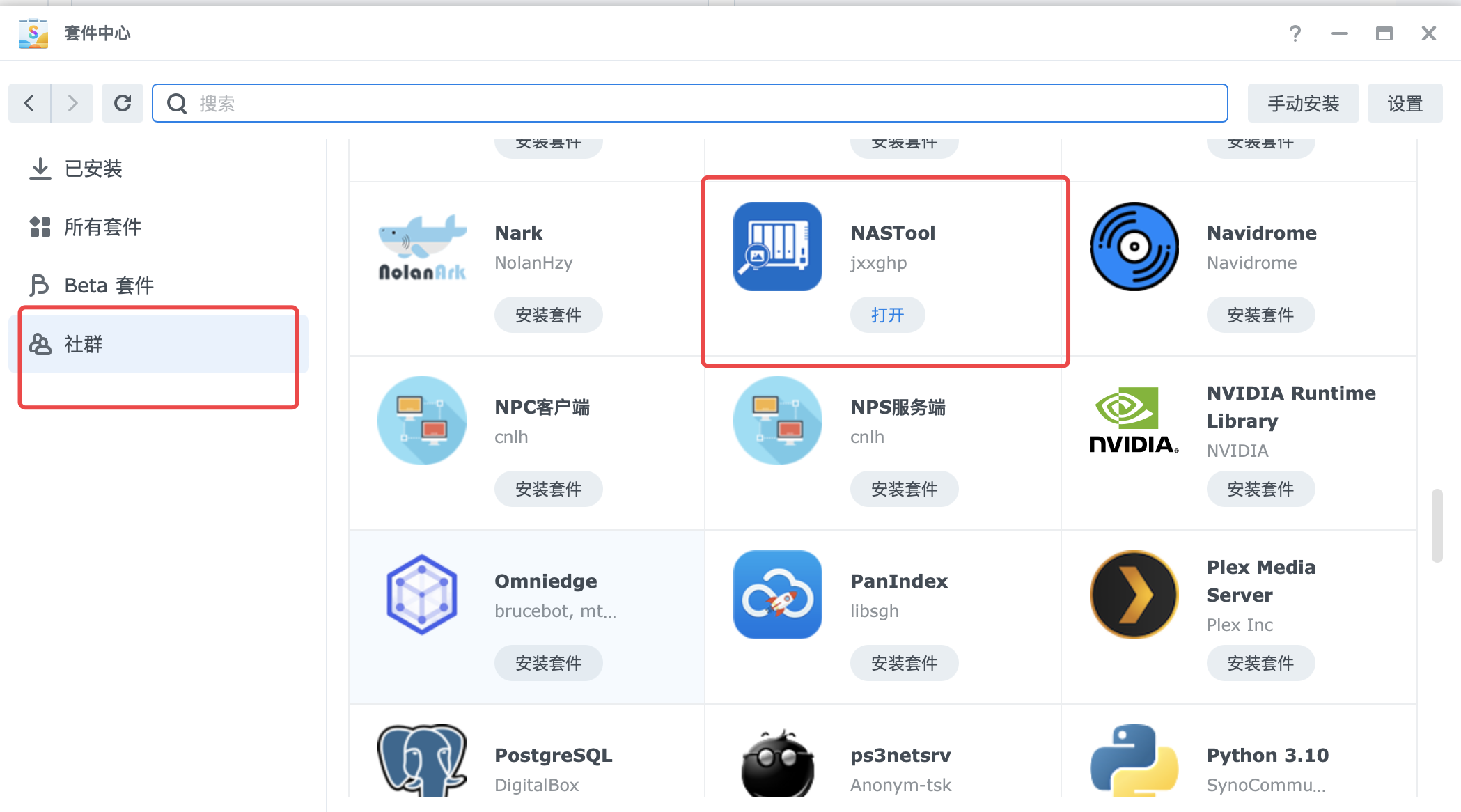Image resolution: width=1461 pixels, height=812 pixels.
Task: Open the Navidrome disc icon
Action: tap(1134, 247)
